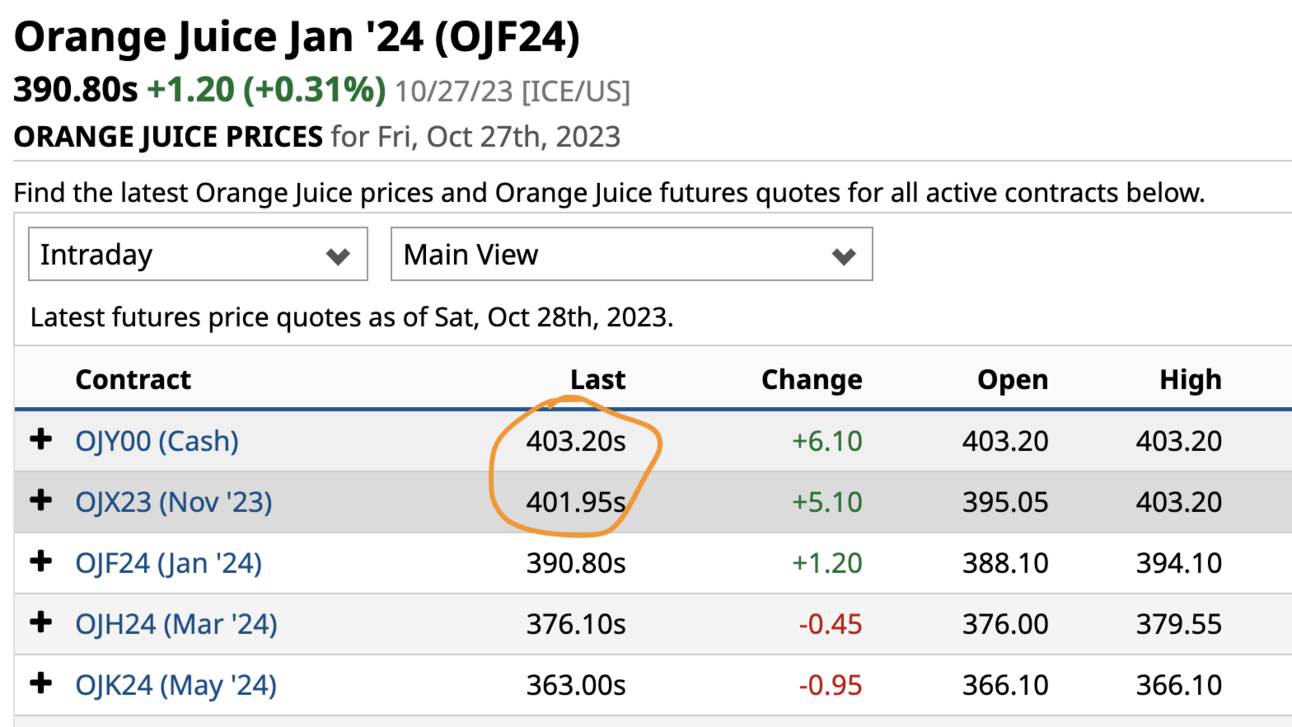Open the OJY00 (Cash) contract link
The image size is (1292, 727).
point(157,441)
